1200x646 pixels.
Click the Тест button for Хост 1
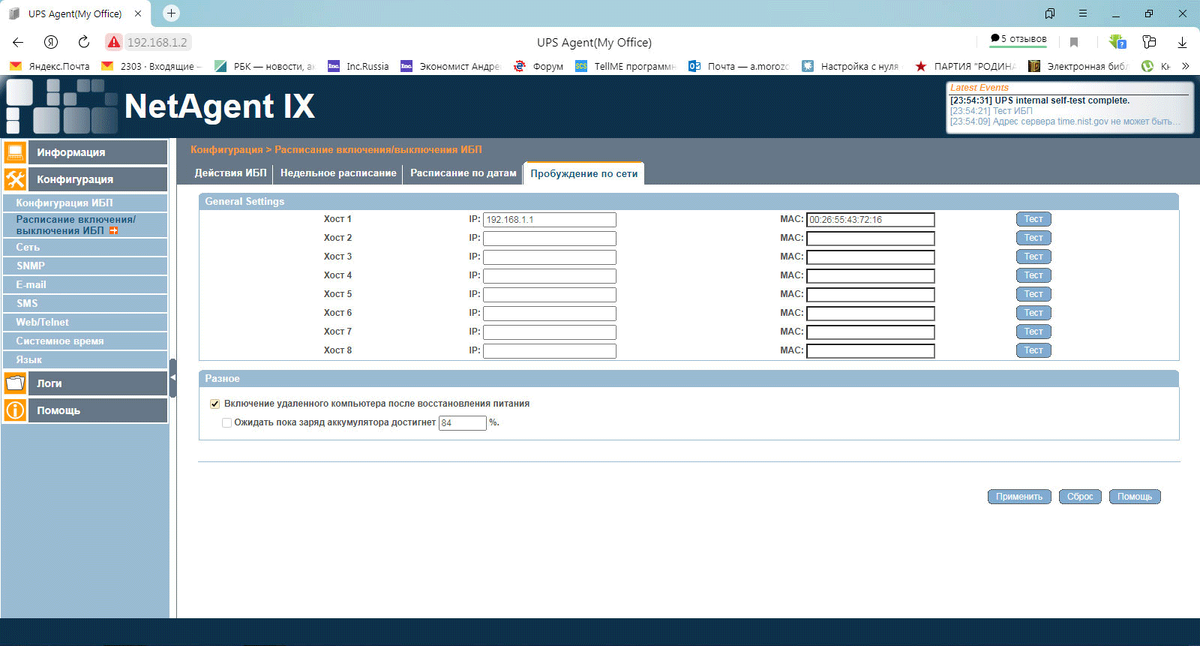1033,218
